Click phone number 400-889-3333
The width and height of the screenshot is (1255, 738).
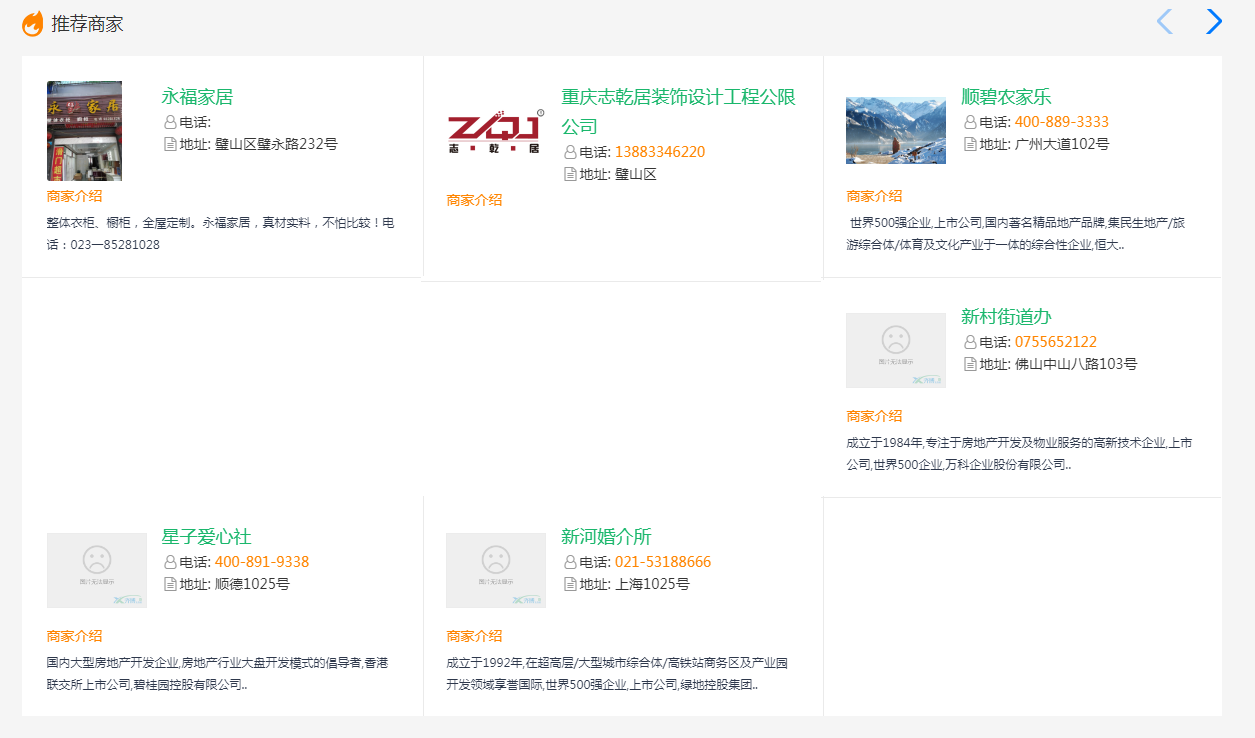tap(1061, 122)
